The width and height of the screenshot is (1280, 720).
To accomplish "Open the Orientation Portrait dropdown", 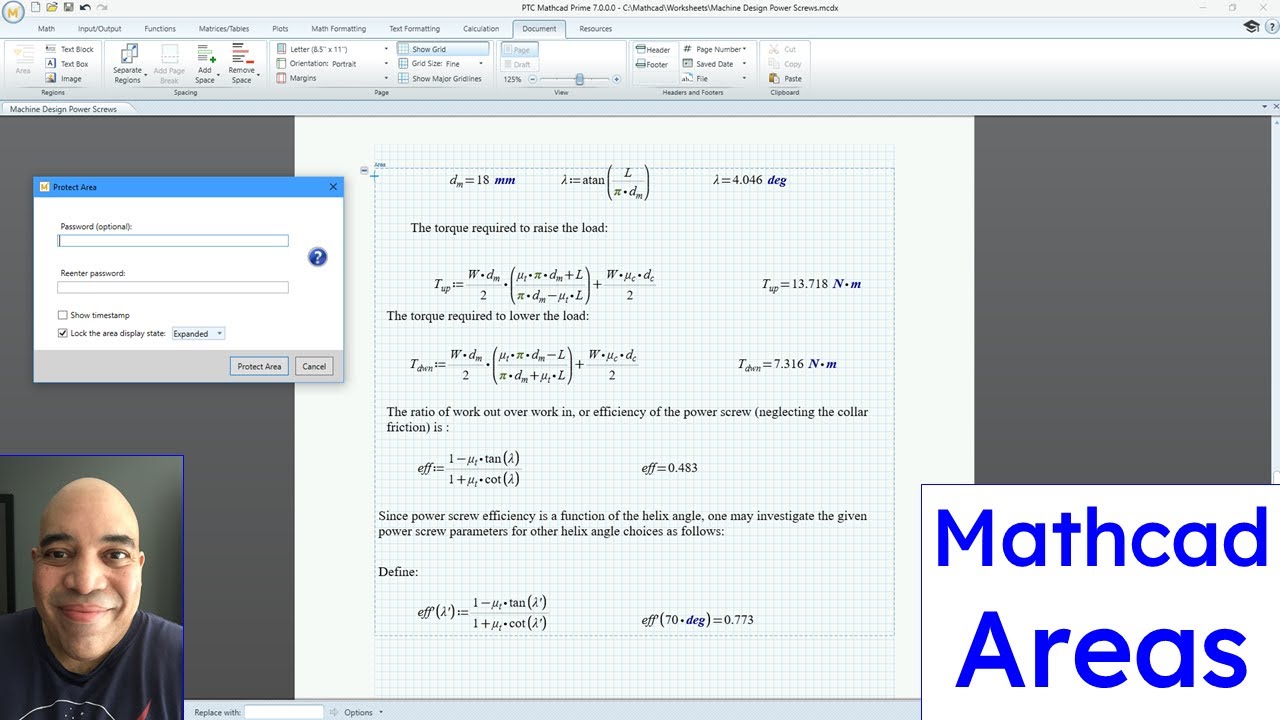I will [x=386, y=64].
